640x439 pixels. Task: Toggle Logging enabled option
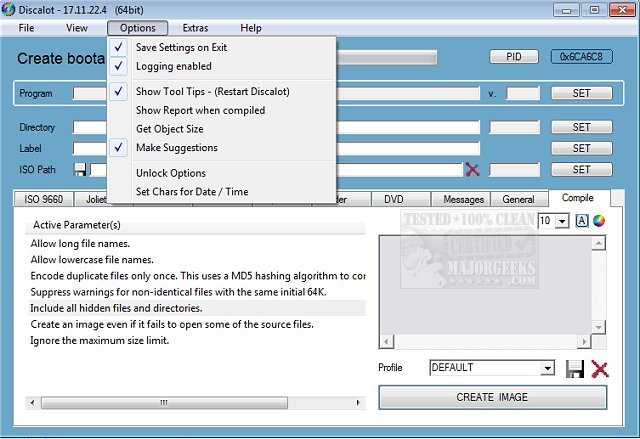222,66
